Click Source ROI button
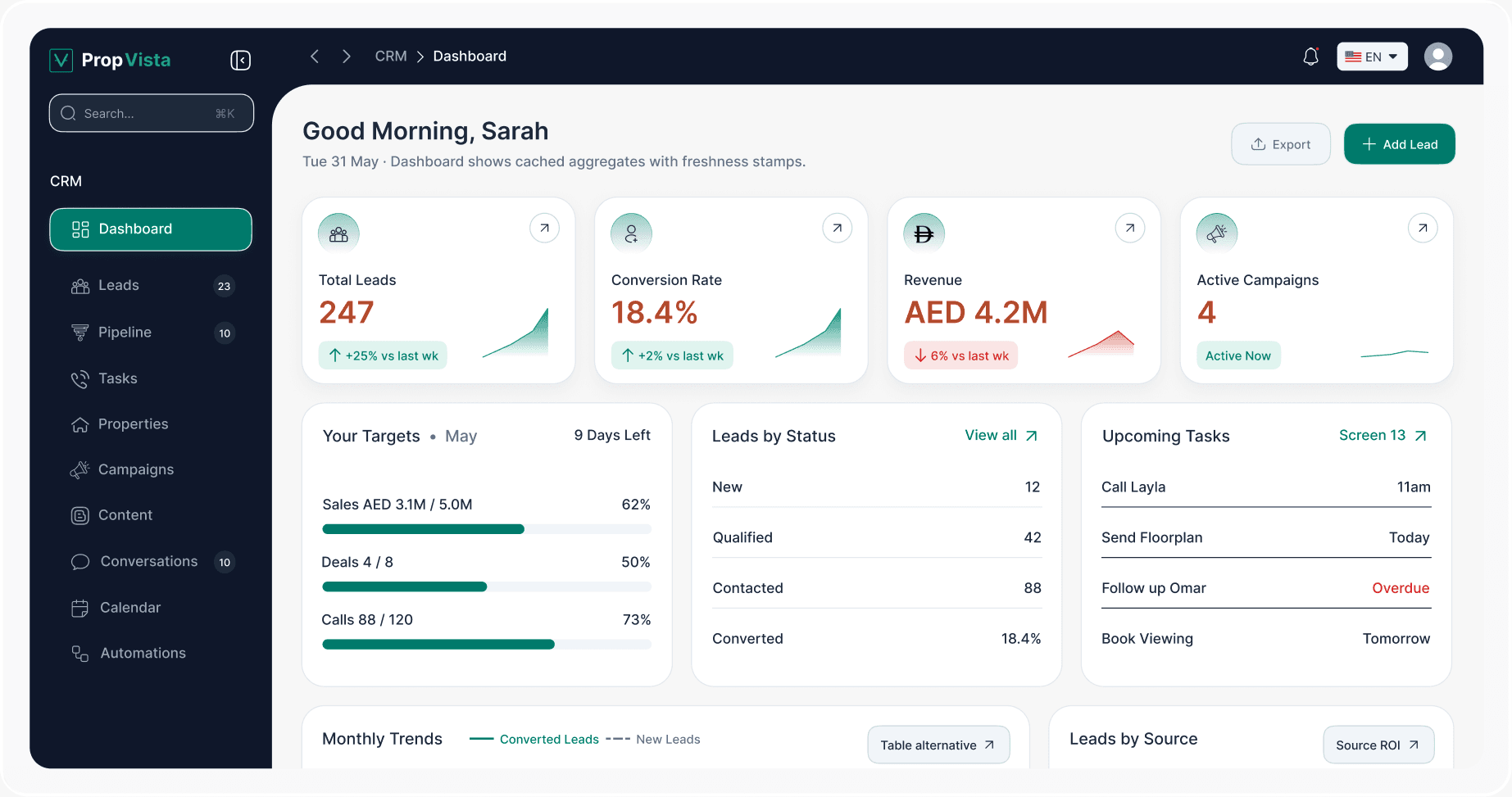Image resolution: width=1512 pixels, height=797 pixels. [x=1378, y=745]
